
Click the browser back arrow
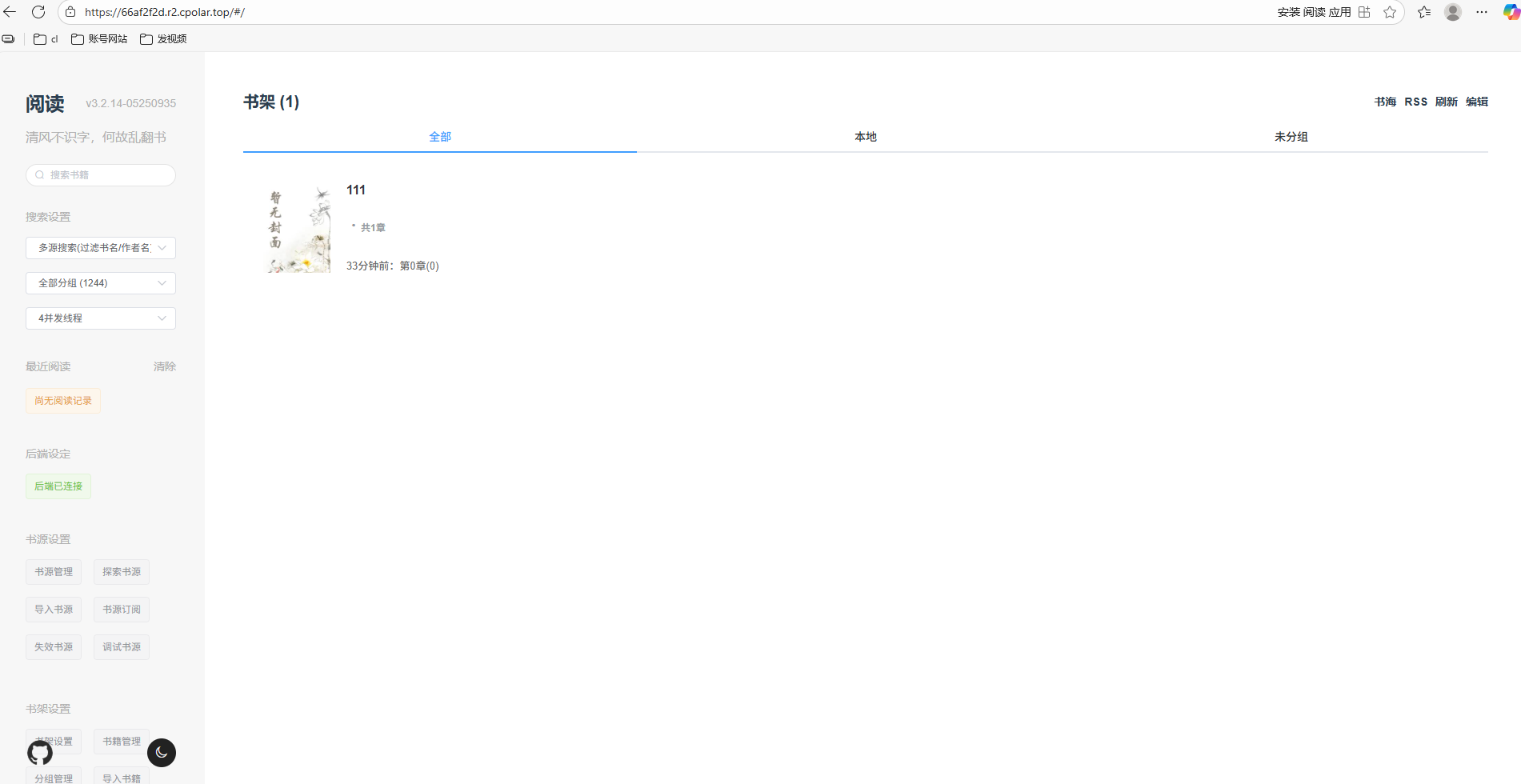coord(10,12)
